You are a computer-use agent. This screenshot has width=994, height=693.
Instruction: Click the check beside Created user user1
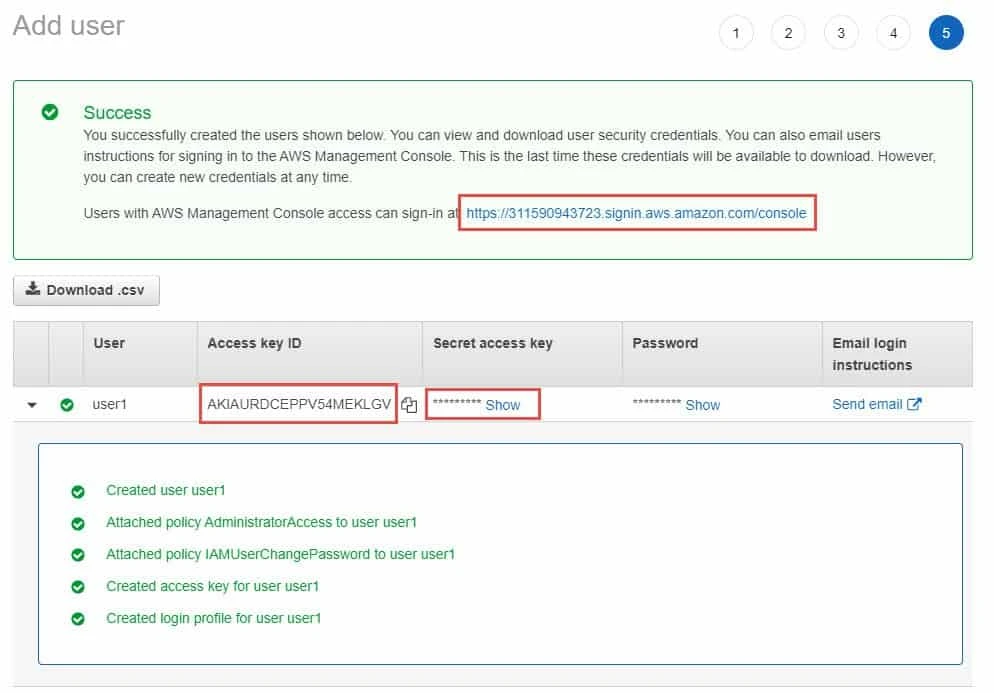[79, 490]
